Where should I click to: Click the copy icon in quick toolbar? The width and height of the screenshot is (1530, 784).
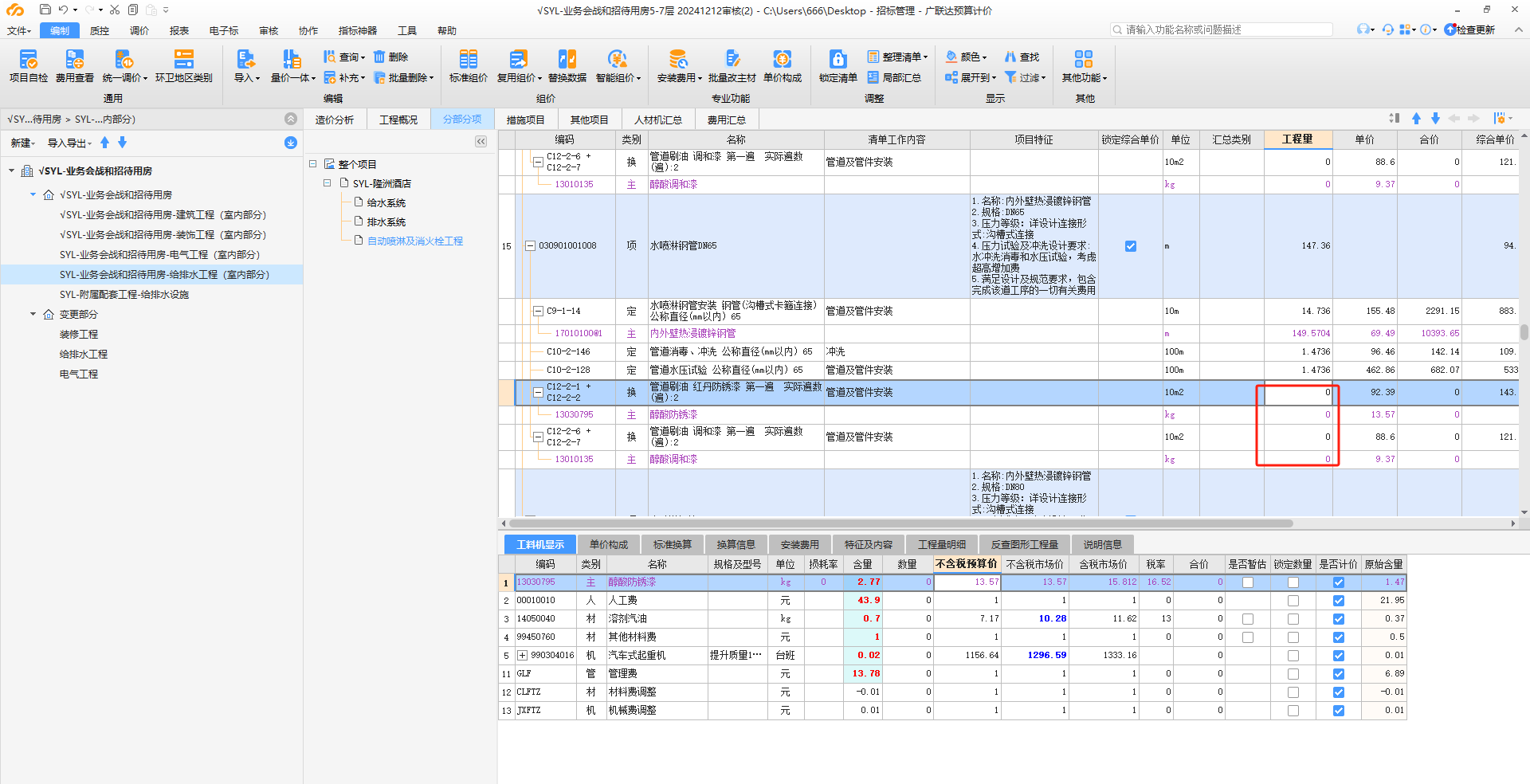(133, 10)
